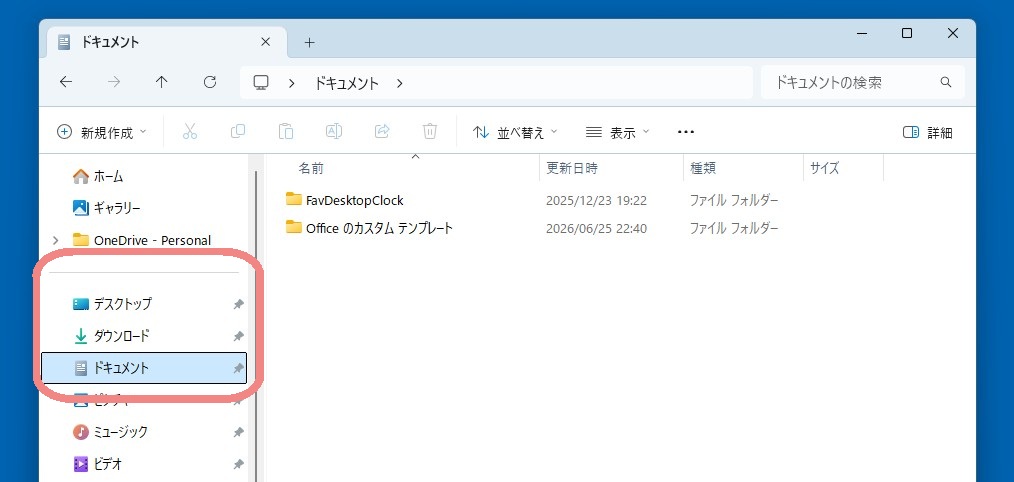Go up one folder level

click(162, 82)
